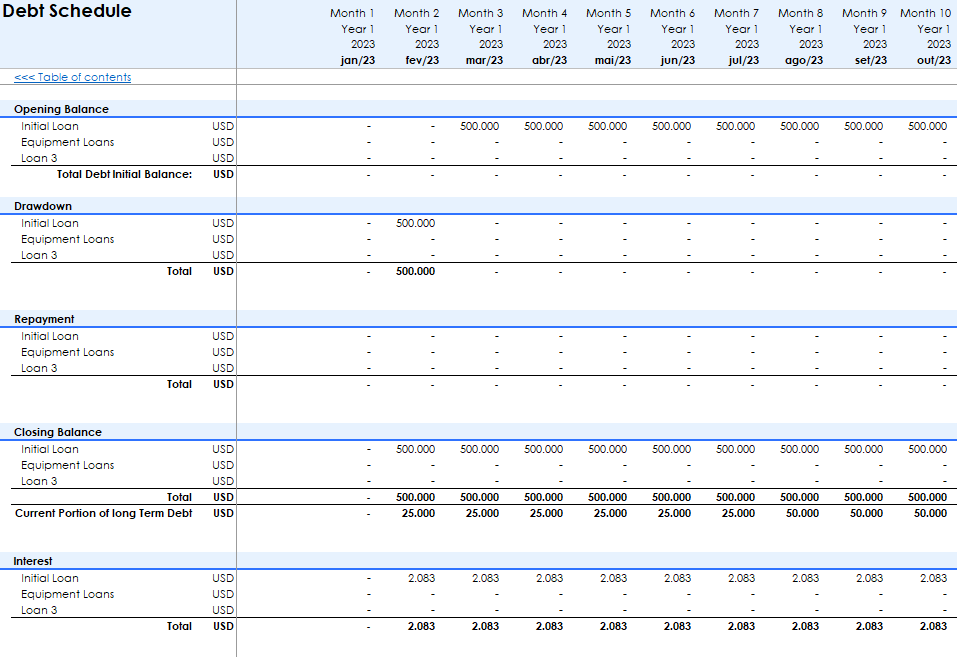Click the Repayment section header
This screenshot has width=957, height=657.
pyautogui.click(x=44, y=319)
